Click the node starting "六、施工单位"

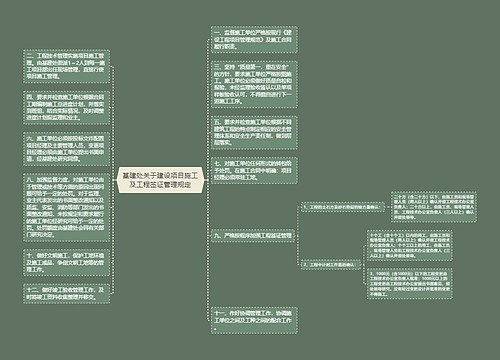[x=66, y=149]
